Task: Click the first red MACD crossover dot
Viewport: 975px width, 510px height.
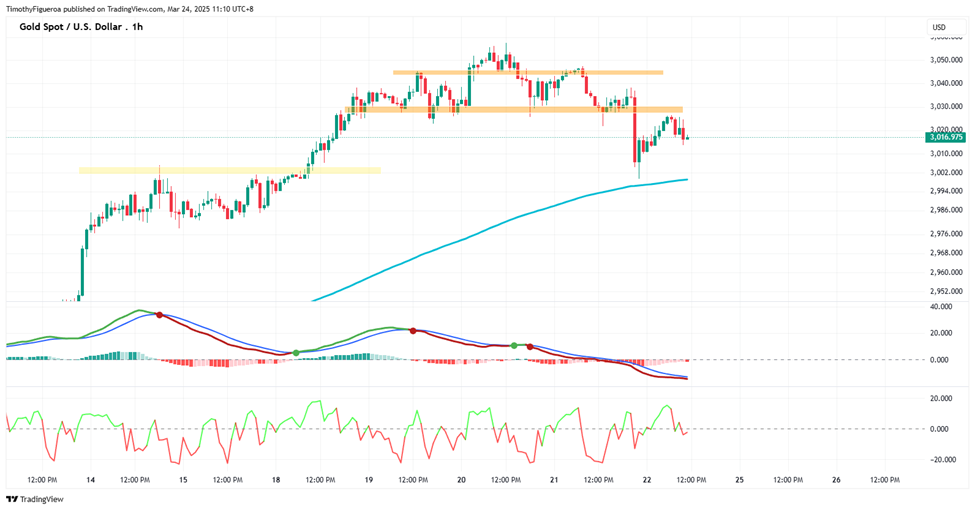Action: point(159,315)
